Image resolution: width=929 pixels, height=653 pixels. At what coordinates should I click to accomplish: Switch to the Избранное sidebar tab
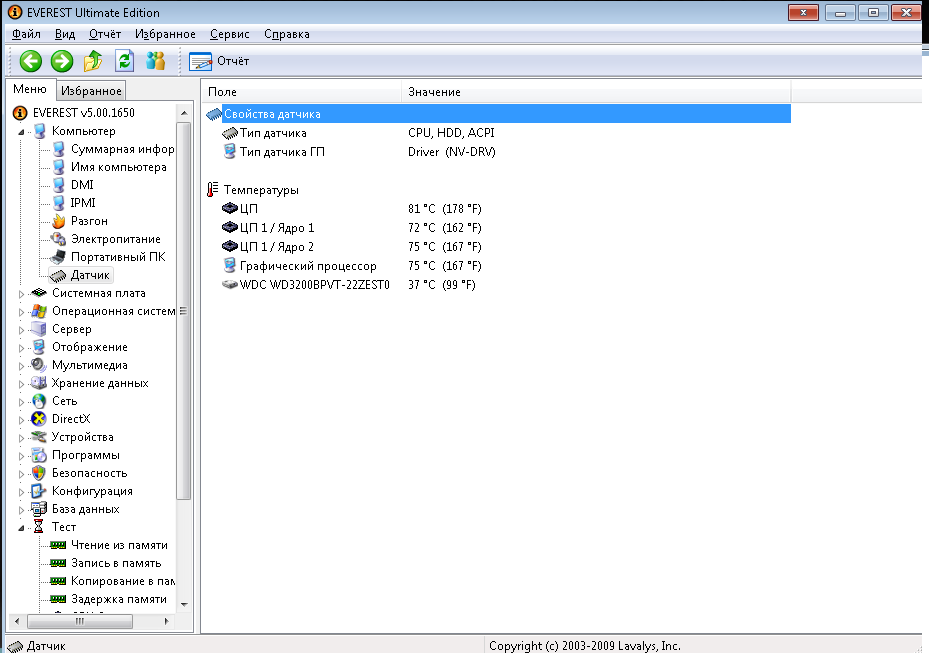coord(91,91)
